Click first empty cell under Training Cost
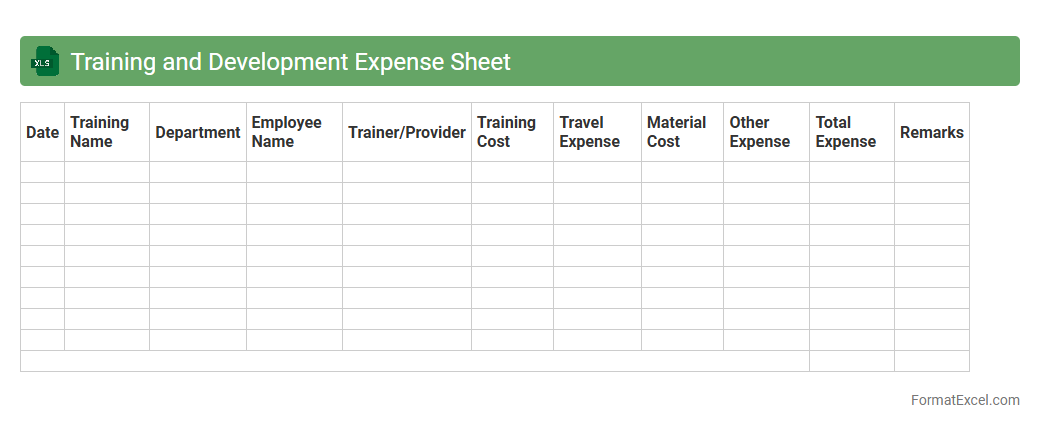Image resolution: width=1040 pixels, height=429 pixels. pos(511,172)
